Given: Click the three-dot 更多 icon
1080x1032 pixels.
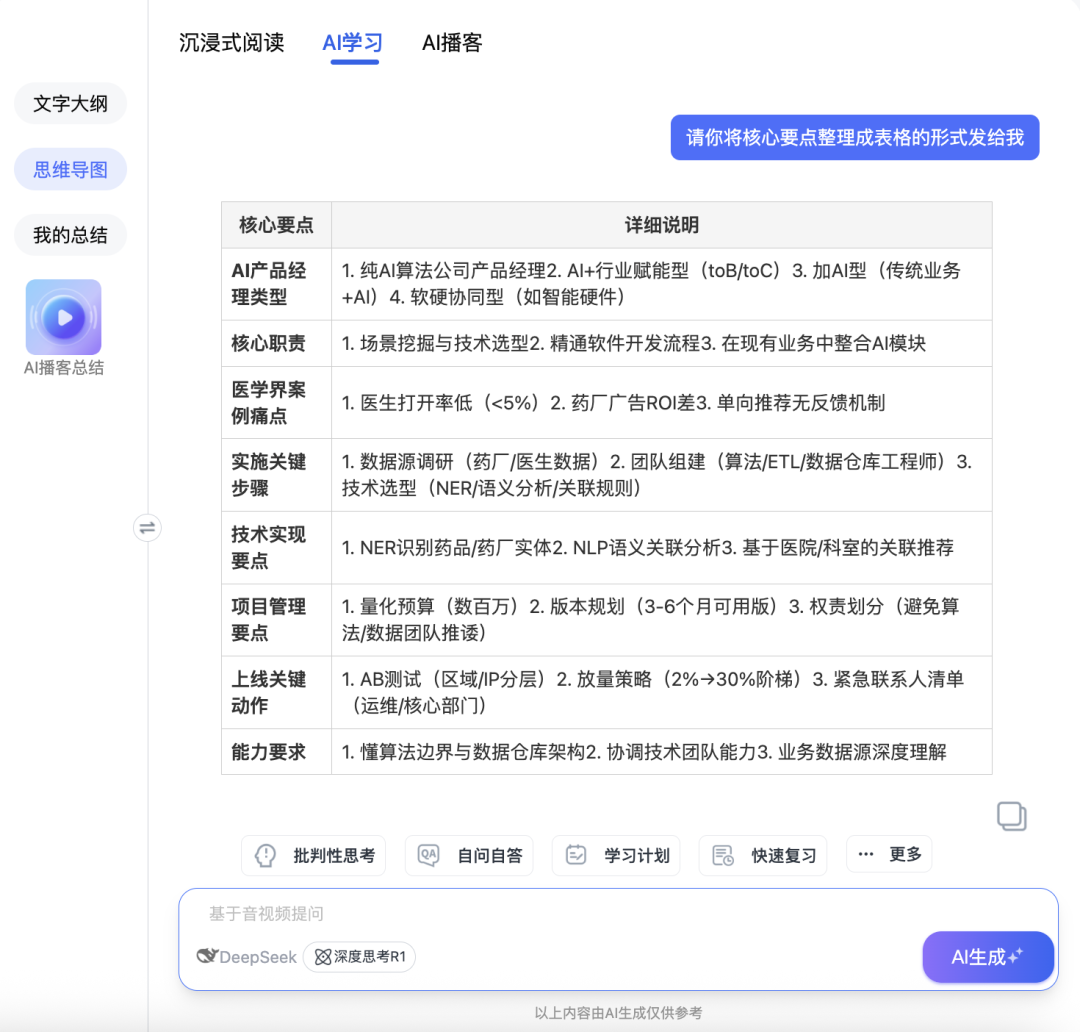Looking at the screenshot, I should [866, 854].
